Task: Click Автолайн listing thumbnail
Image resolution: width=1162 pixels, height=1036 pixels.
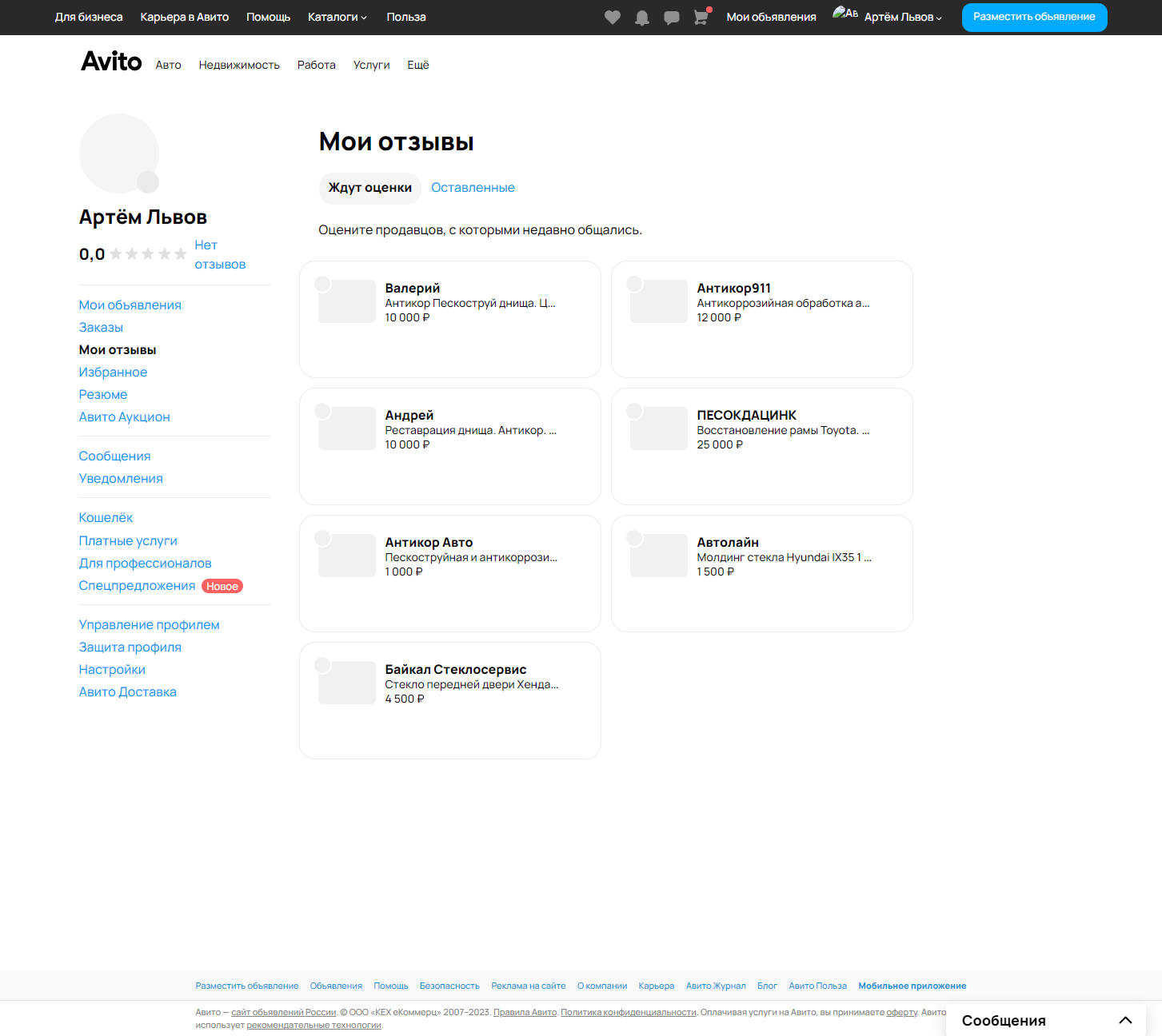Action: click(659, 556)
